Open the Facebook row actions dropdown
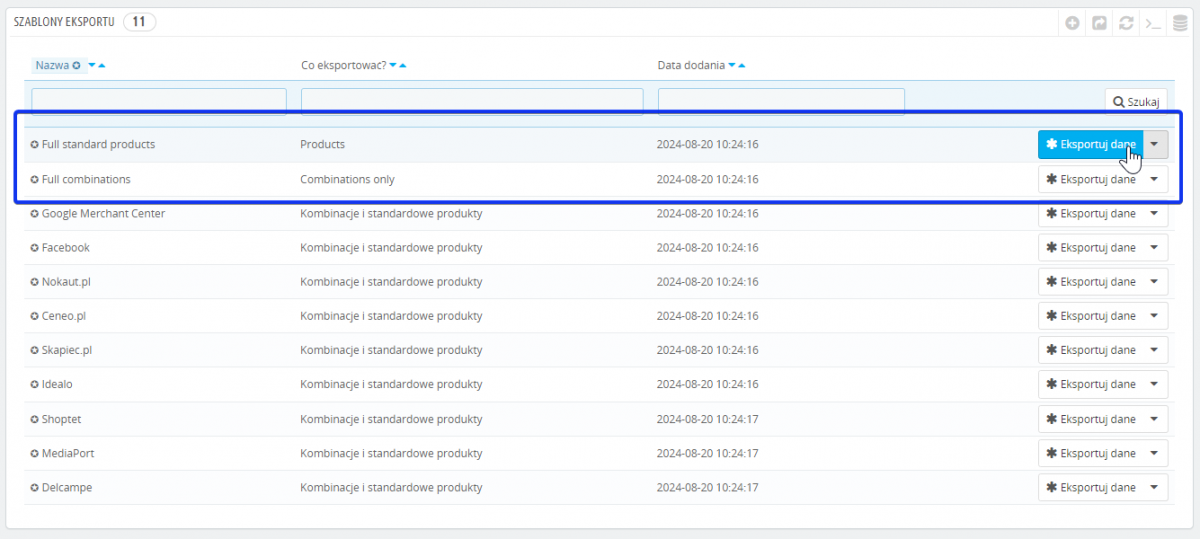The height and width of the screenshot is (539, 1200). (x=1155, y=248)
